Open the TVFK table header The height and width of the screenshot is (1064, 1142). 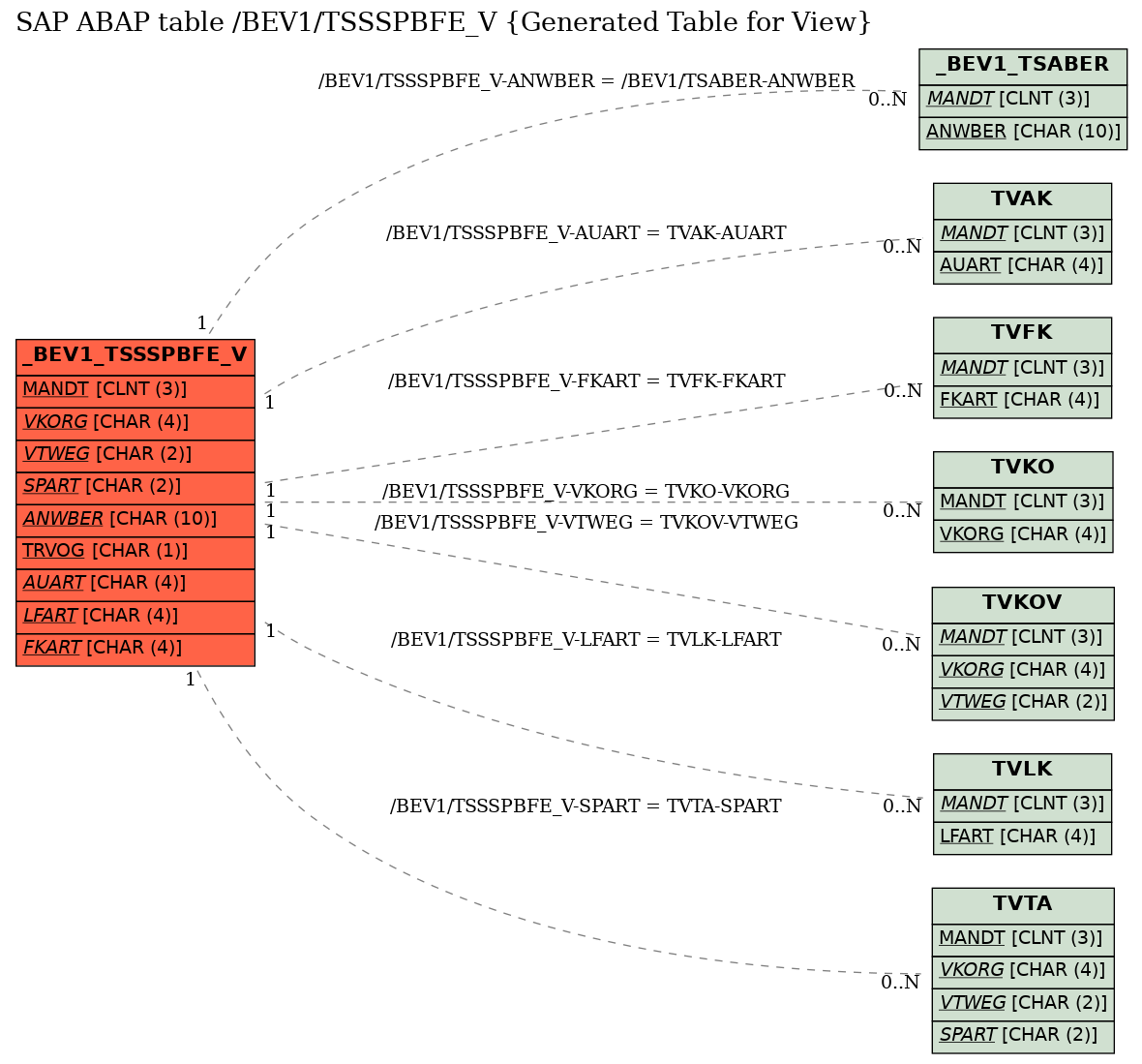[x=1022, y=335]
